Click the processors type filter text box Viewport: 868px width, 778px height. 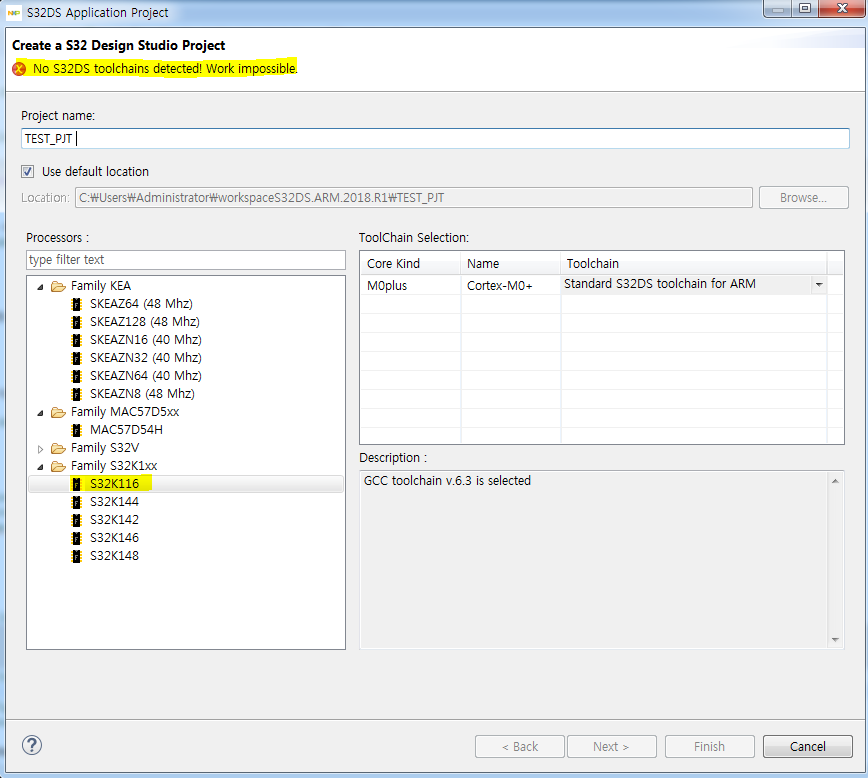(186, 260)
